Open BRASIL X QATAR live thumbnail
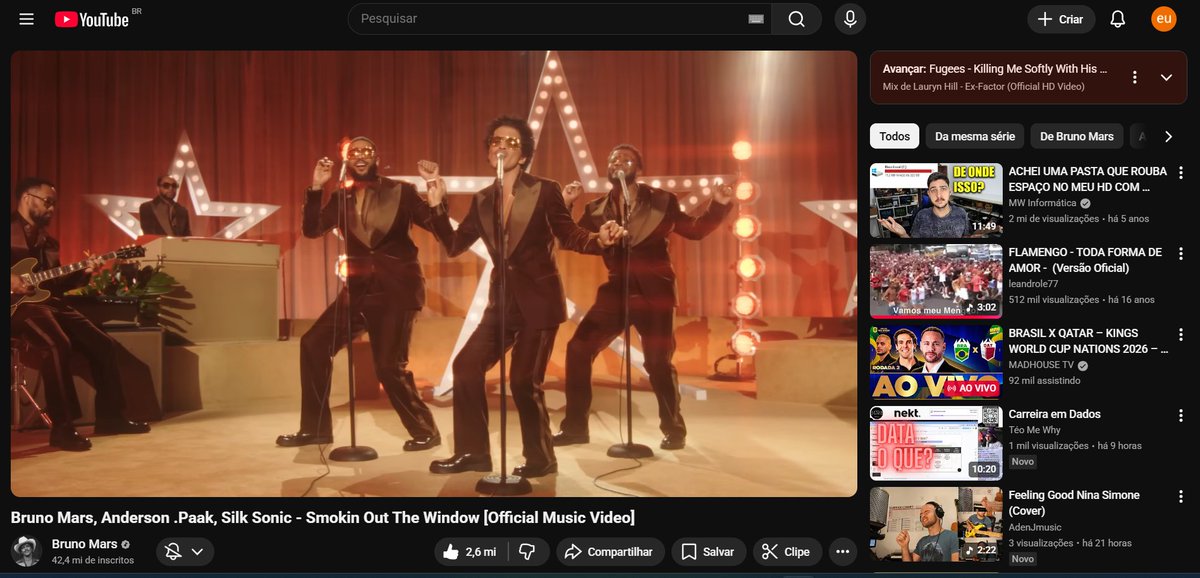The width and height of the screenshot is (1200, 578). [936, 362]
